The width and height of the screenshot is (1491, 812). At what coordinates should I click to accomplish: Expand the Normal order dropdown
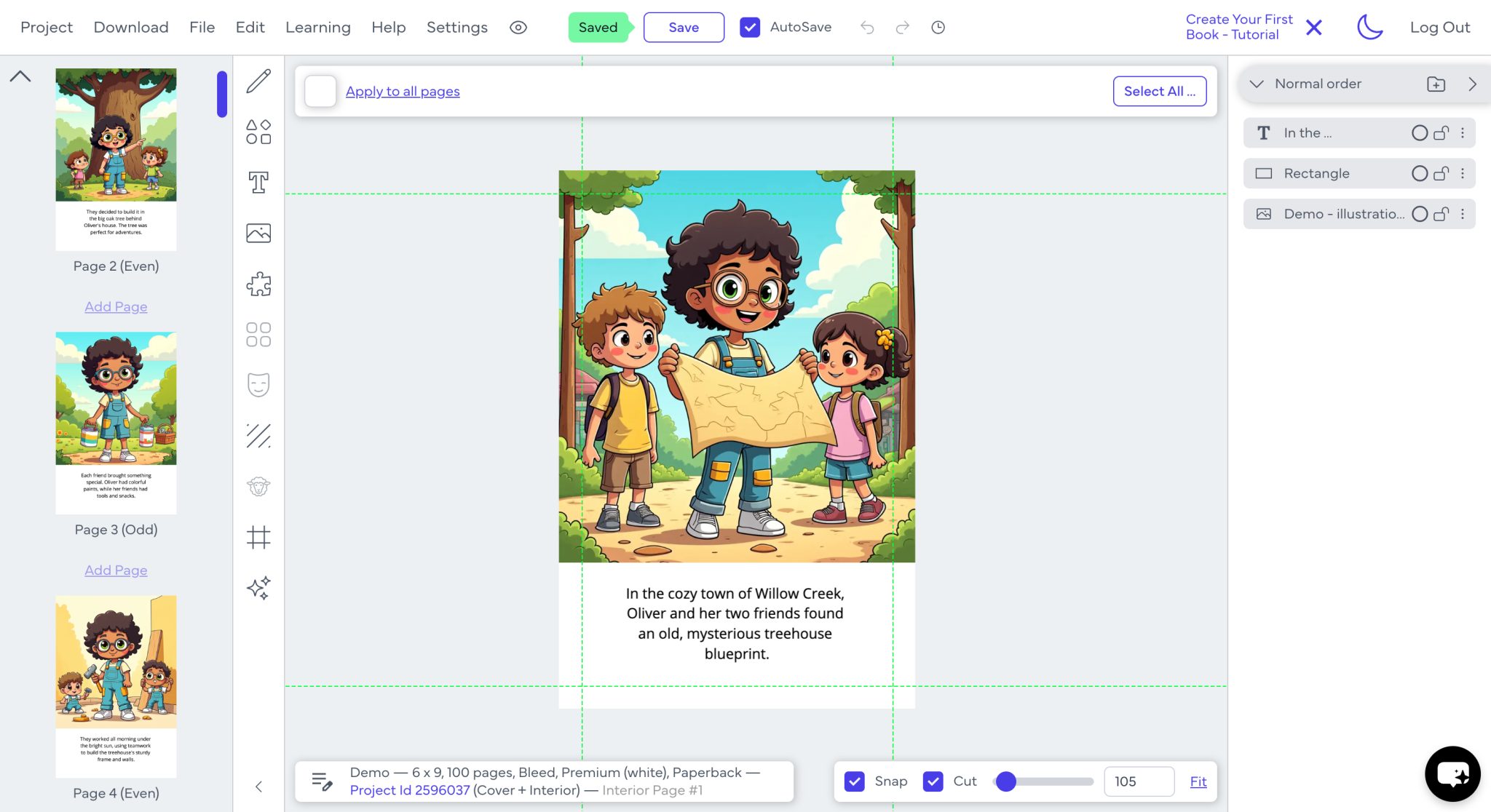coord(1257,84)
